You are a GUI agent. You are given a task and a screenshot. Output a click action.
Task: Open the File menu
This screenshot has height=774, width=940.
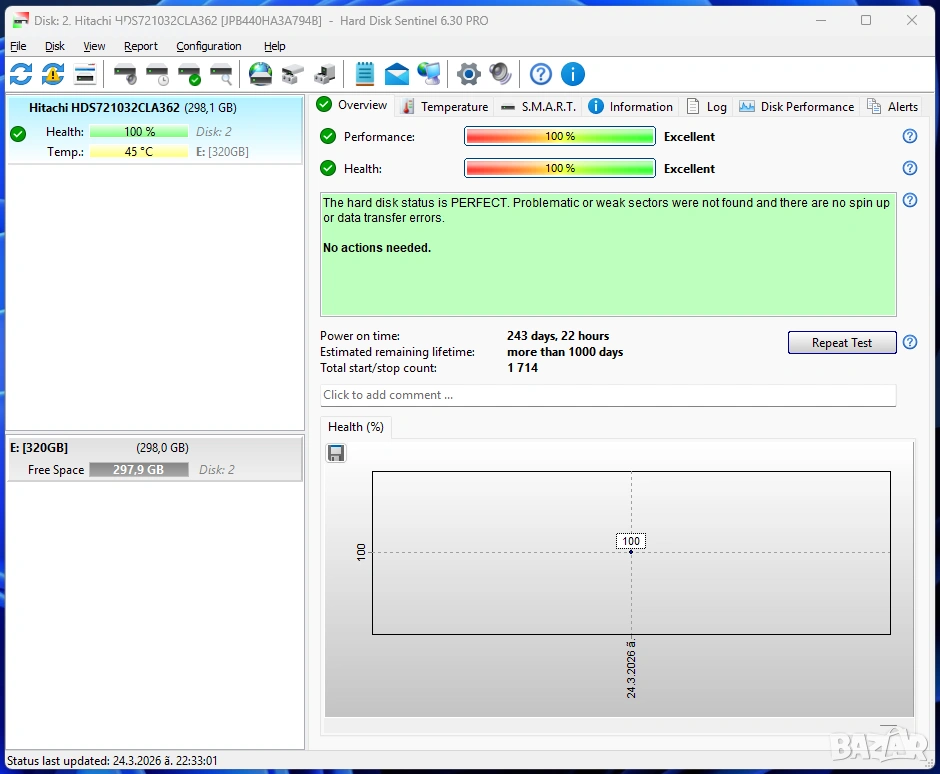pyautogui.click(x=18, y=46)
